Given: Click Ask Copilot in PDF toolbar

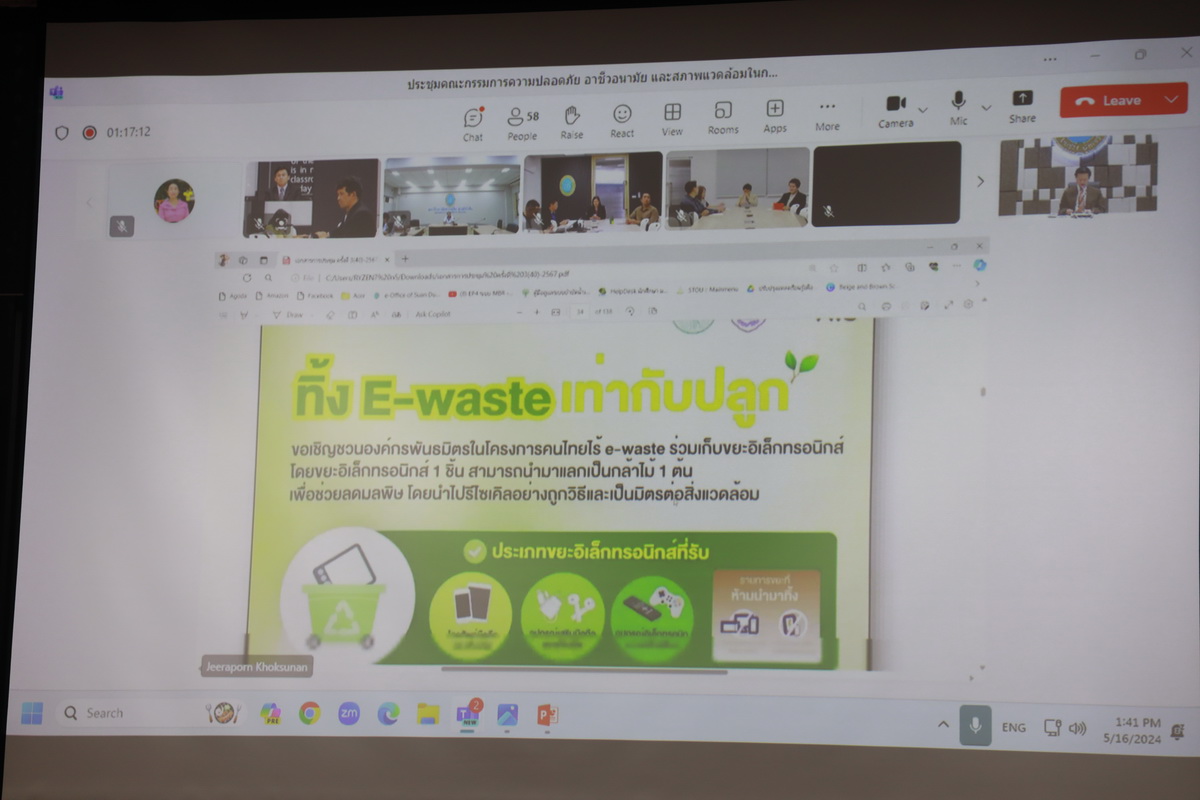Looking at the screenshot, I should 433,314.
